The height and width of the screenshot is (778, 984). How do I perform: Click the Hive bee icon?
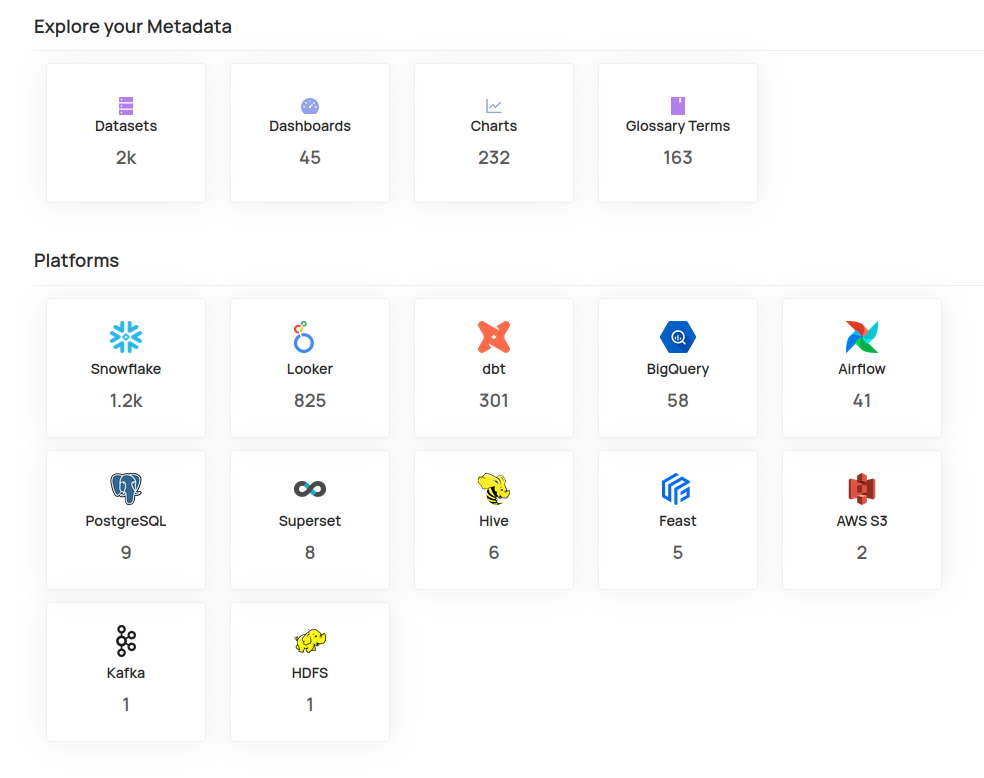pyautogui.click(x=494, y=489)
